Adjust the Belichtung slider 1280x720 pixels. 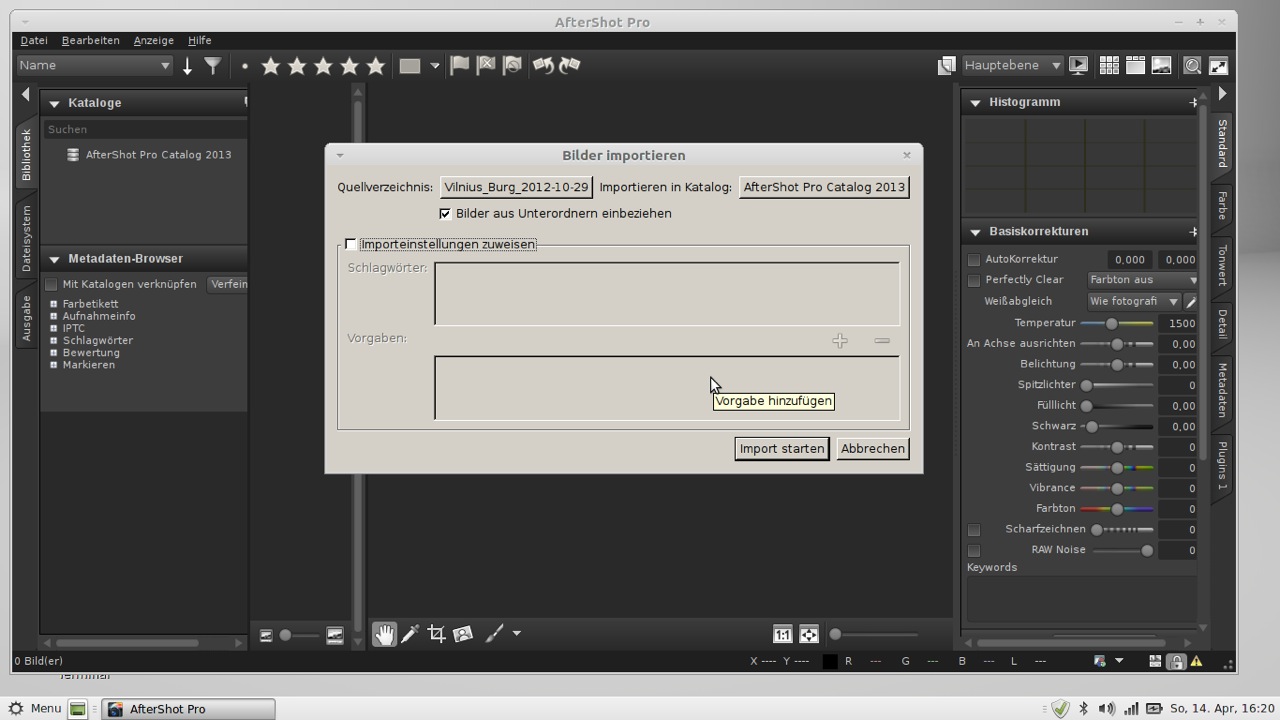[x=1117, y=364]
